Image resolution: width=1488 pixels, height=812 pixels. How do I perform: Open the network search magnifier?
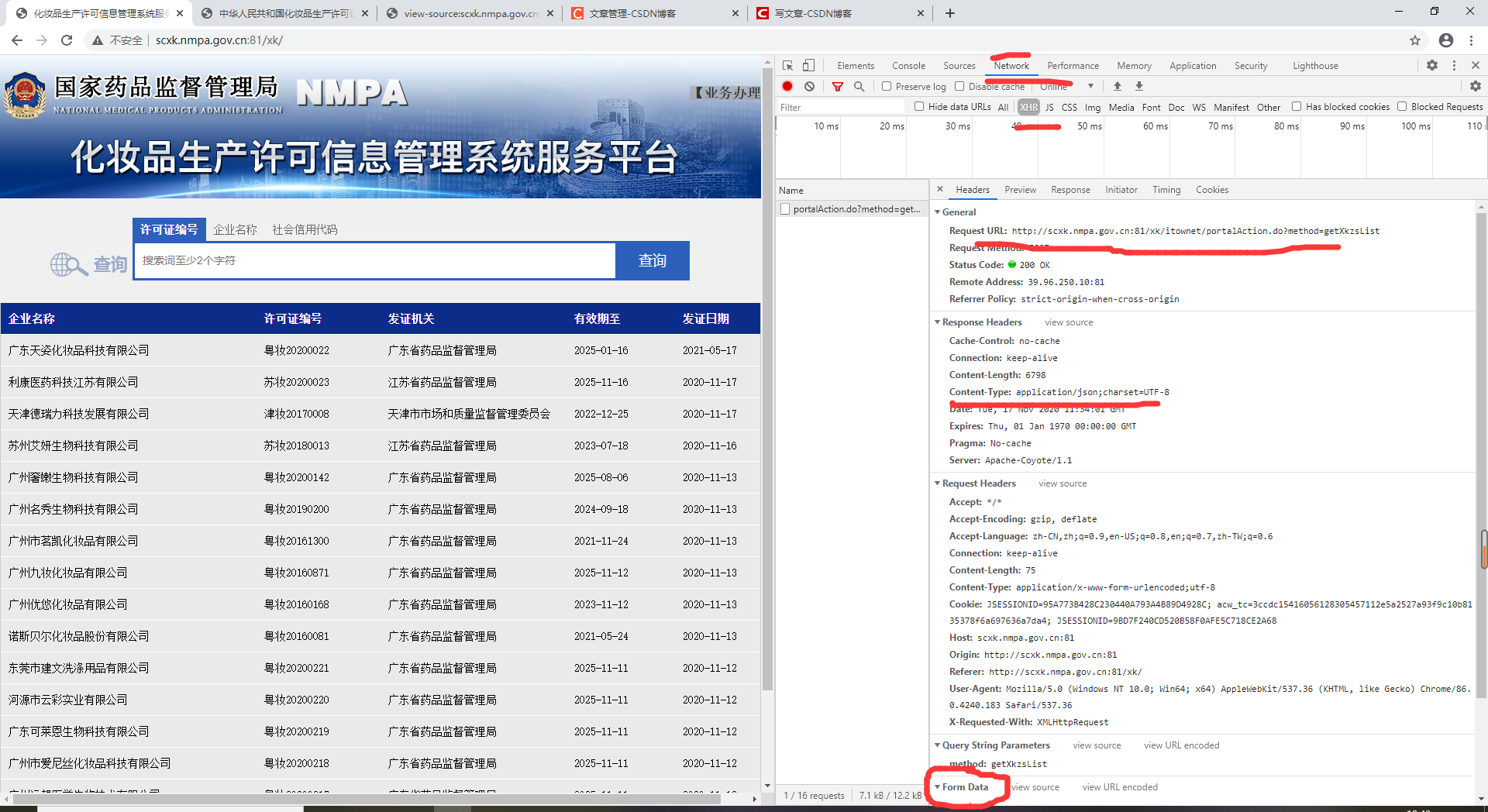point(859,86)
